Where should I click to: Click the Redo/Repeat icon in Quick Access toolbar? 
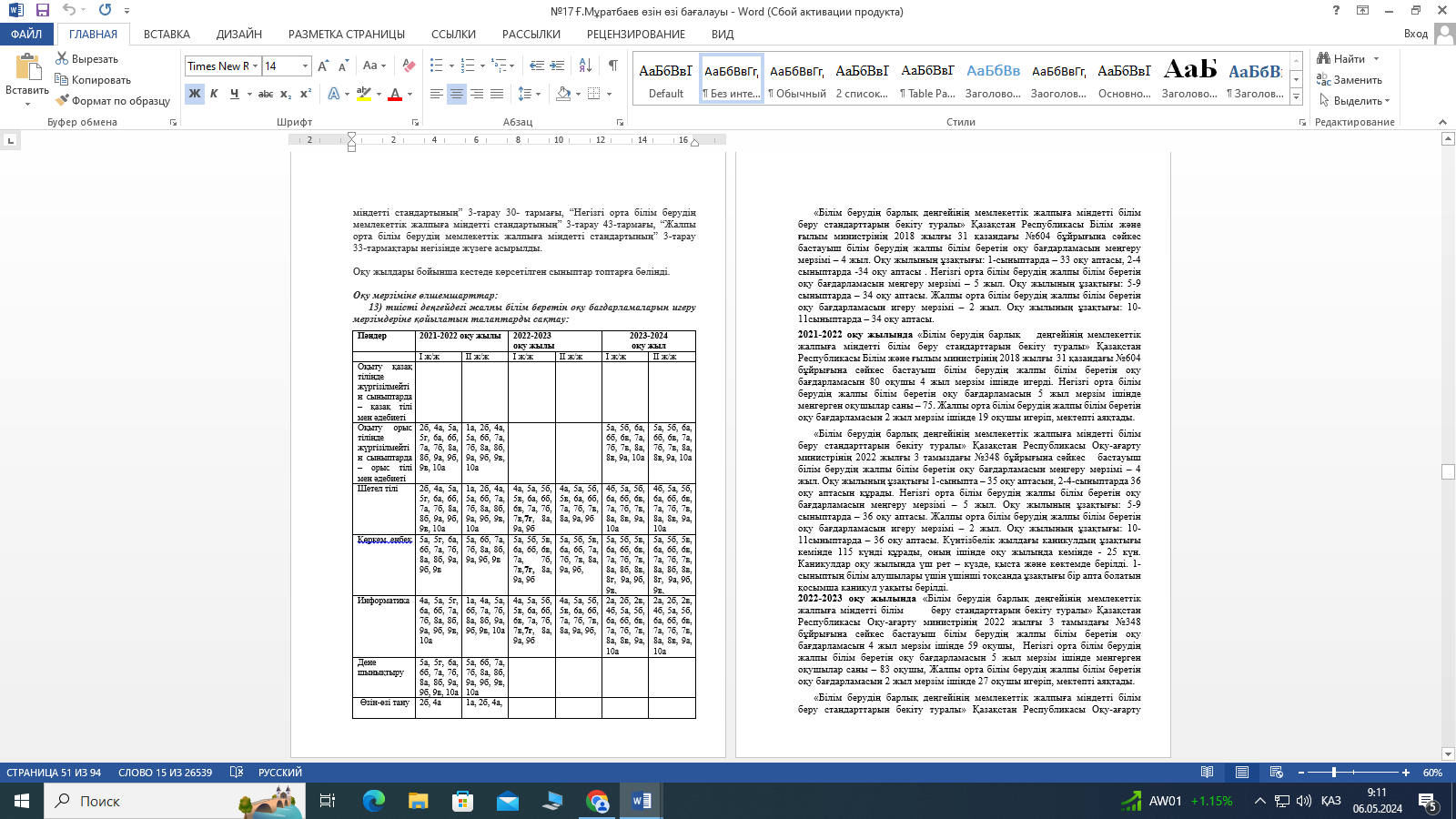105,10
